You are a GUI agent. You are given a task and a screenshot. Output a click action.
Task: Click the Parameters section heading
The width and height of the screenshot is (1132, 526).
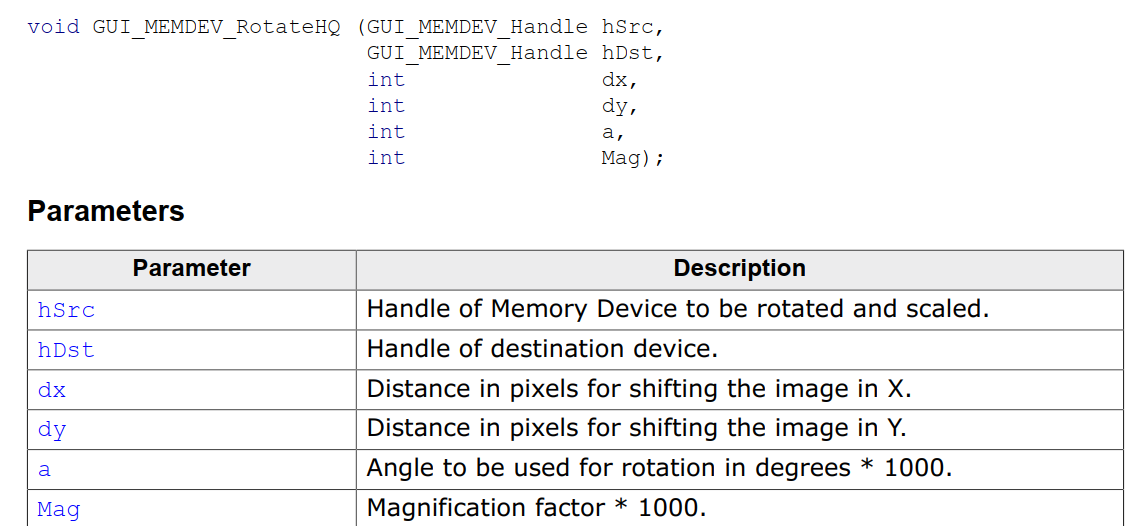(x=106, y=211)
